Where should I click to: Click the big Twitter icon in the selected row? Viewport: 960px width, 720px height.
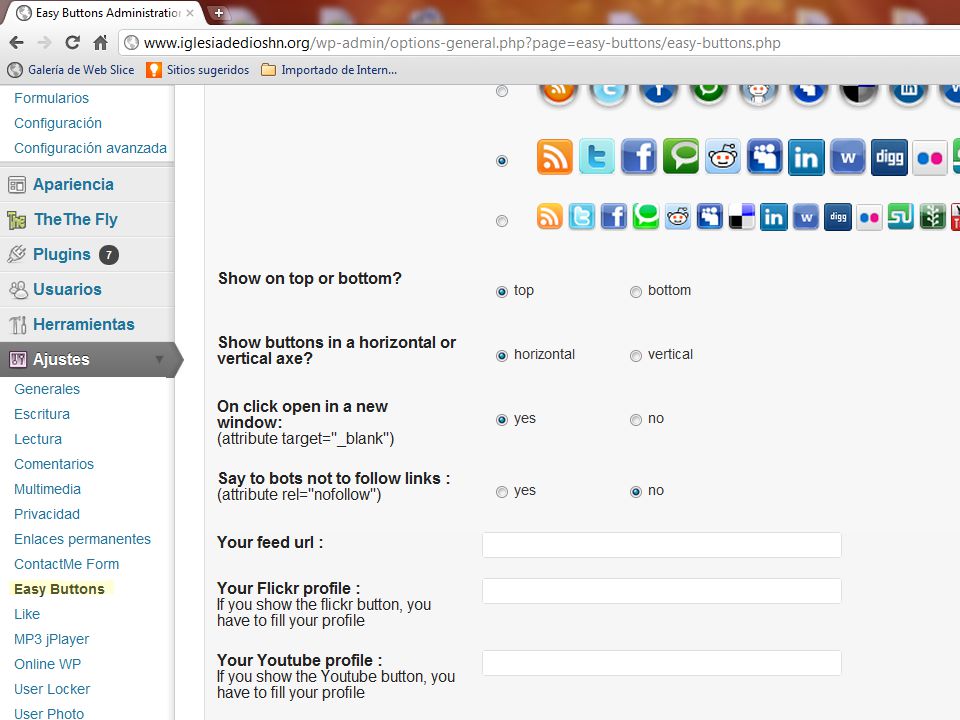point(596,157)
